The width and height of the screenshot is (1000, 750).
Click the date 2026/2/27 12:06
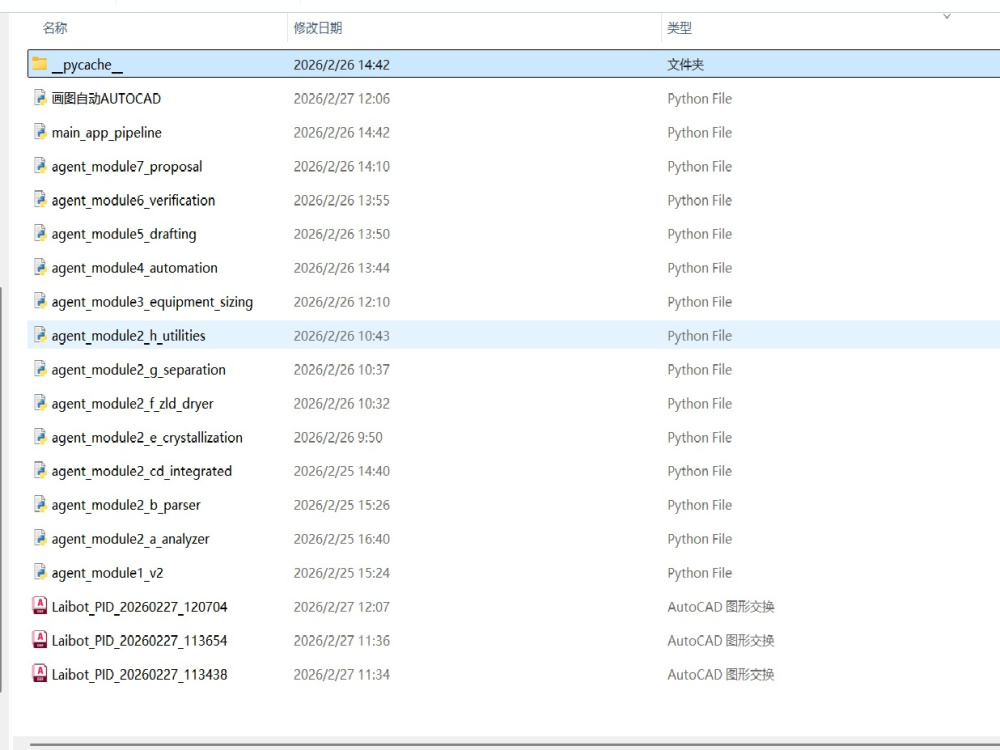tap(341, 98)
